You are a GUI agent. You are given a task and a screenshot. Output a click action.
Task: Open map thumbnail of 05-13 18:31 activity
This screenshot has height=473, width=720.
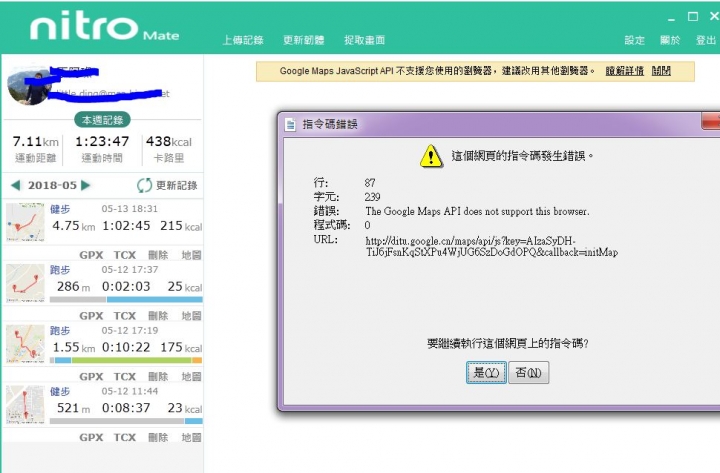point(25,222)
